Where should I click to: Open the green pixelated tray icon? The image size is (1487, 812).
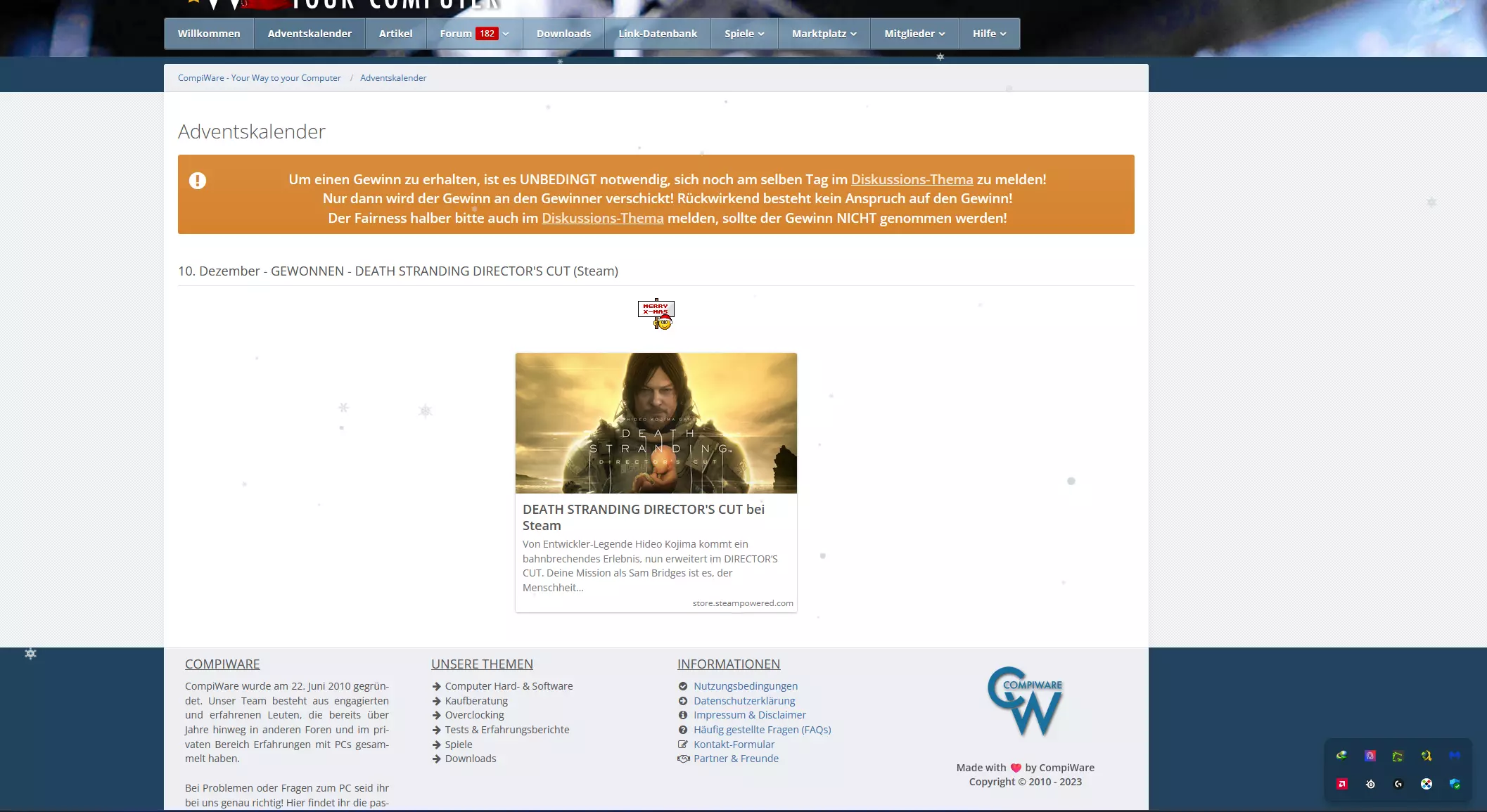tap(1398, 756)
